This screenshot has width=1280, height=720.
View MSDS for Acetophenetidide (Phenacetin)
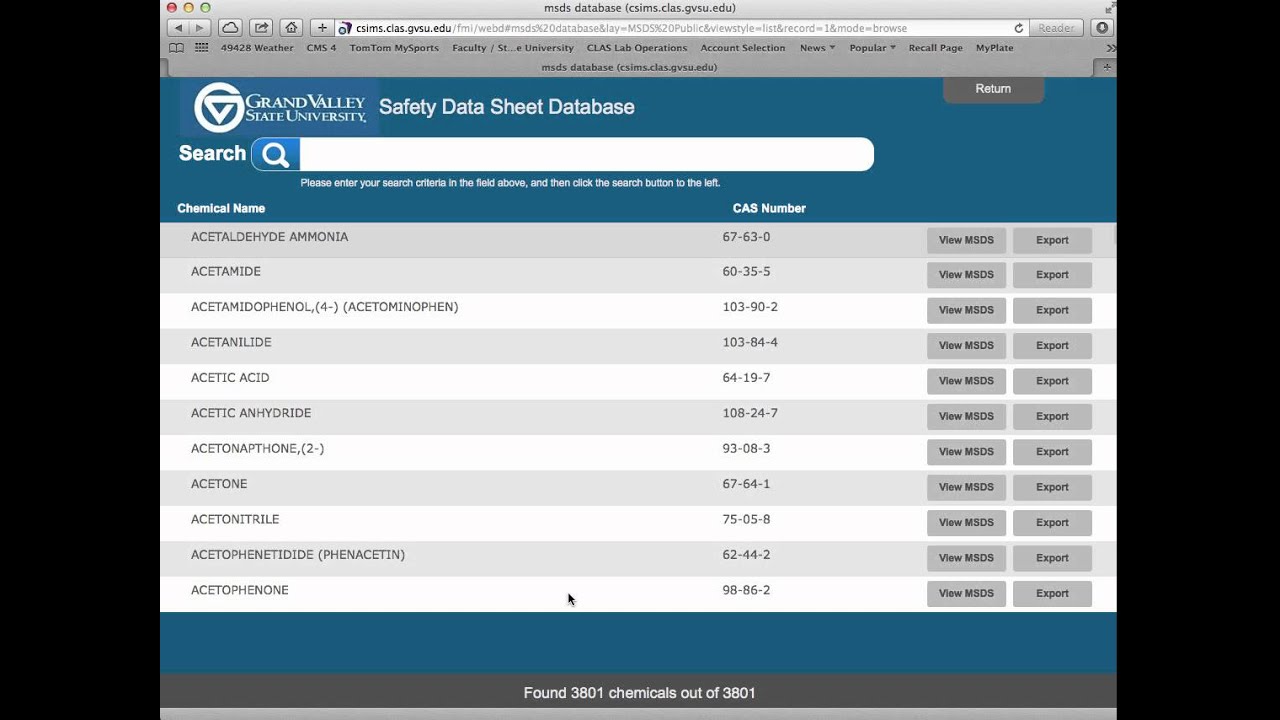coord(966,558)
